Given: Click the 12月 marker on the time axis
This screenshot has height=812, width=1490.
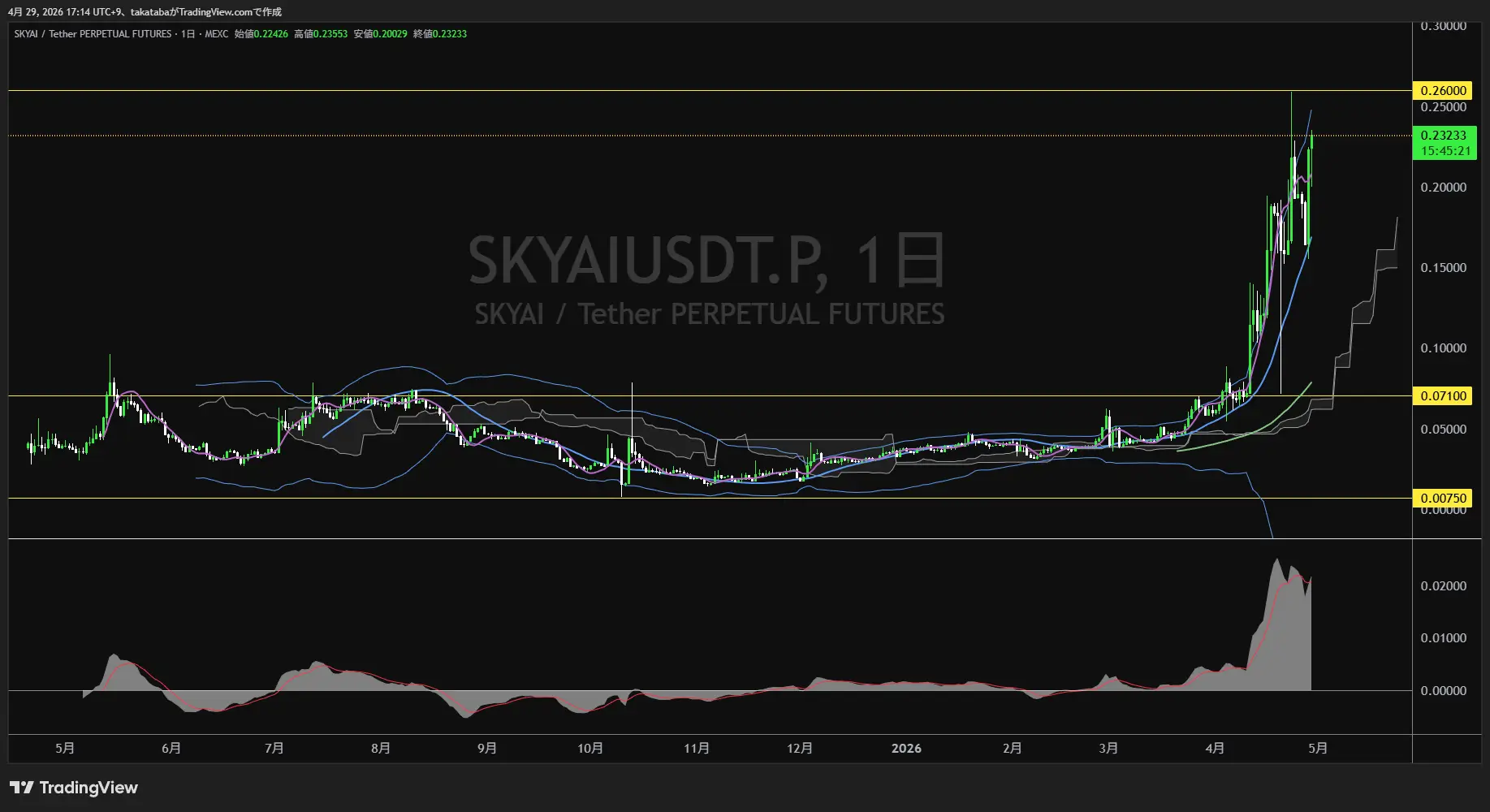Looking at the screenshot, I should [x=800, y=749].
